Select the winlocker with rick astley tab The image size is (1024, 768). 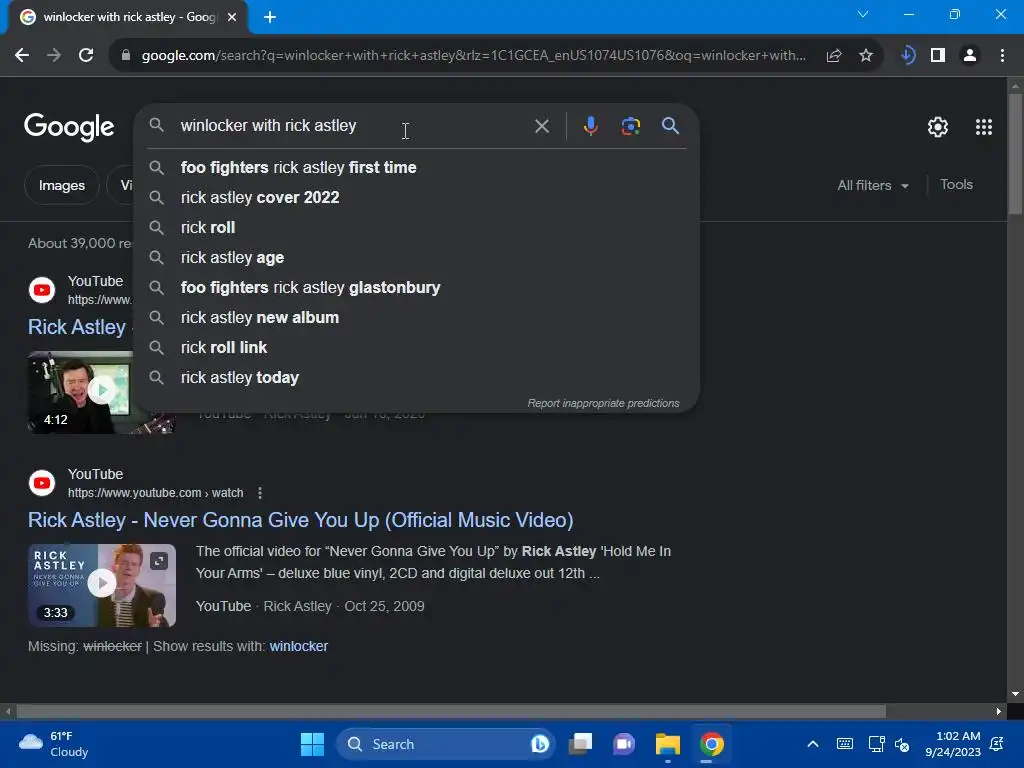coord(128,17)
